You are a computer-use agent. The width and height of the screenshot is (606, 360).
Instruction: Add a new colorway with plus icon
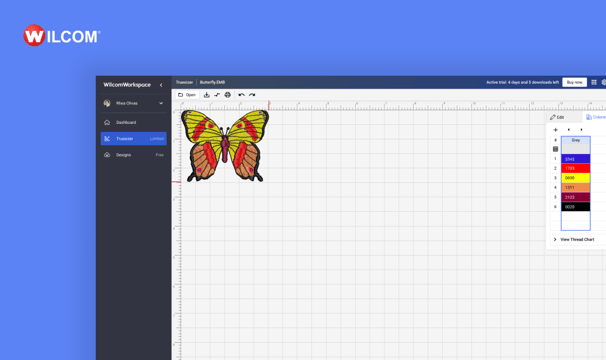click(556, 130)
